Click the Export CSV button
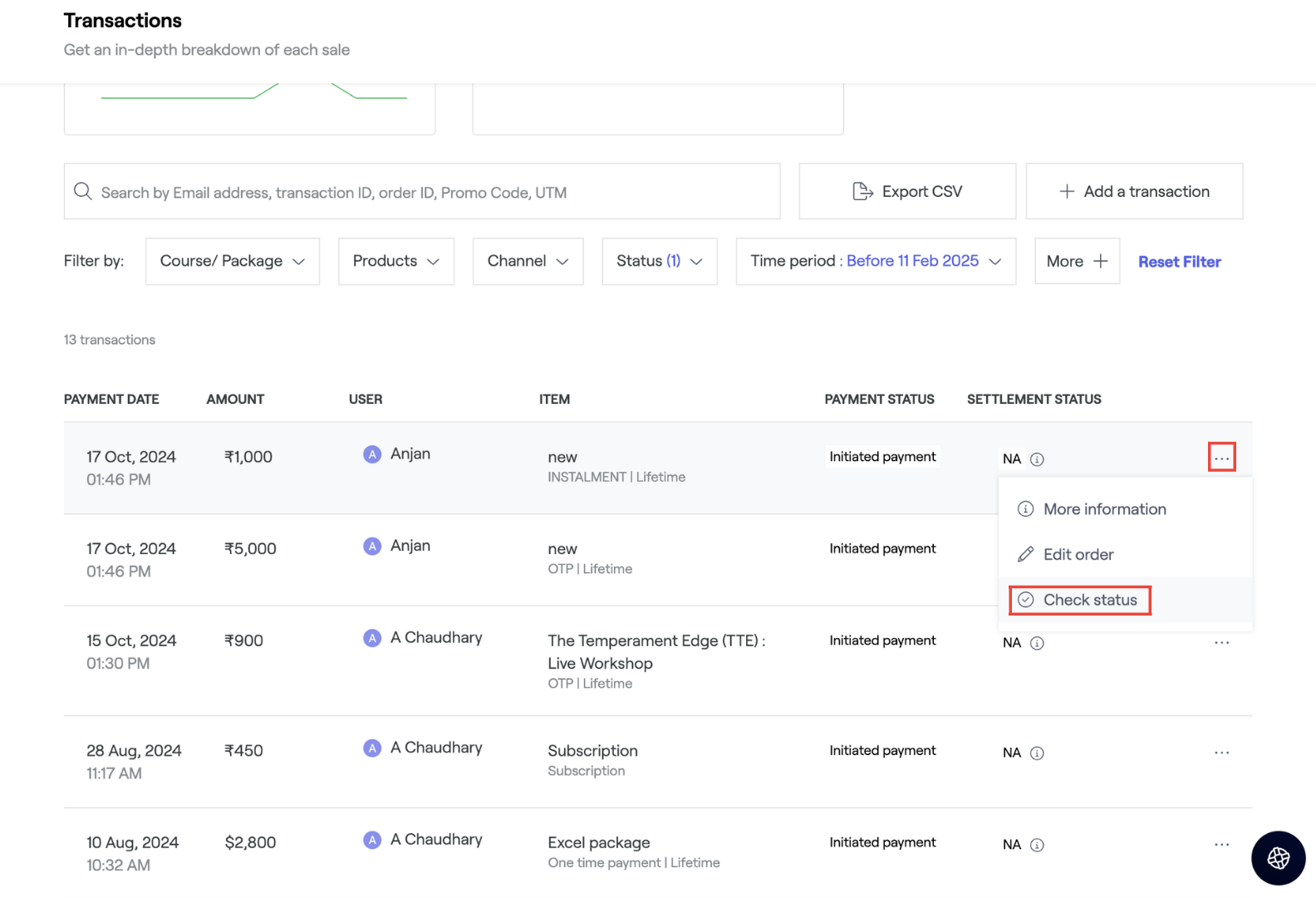This screenshot has height=898, width=1316. (907, 192)
